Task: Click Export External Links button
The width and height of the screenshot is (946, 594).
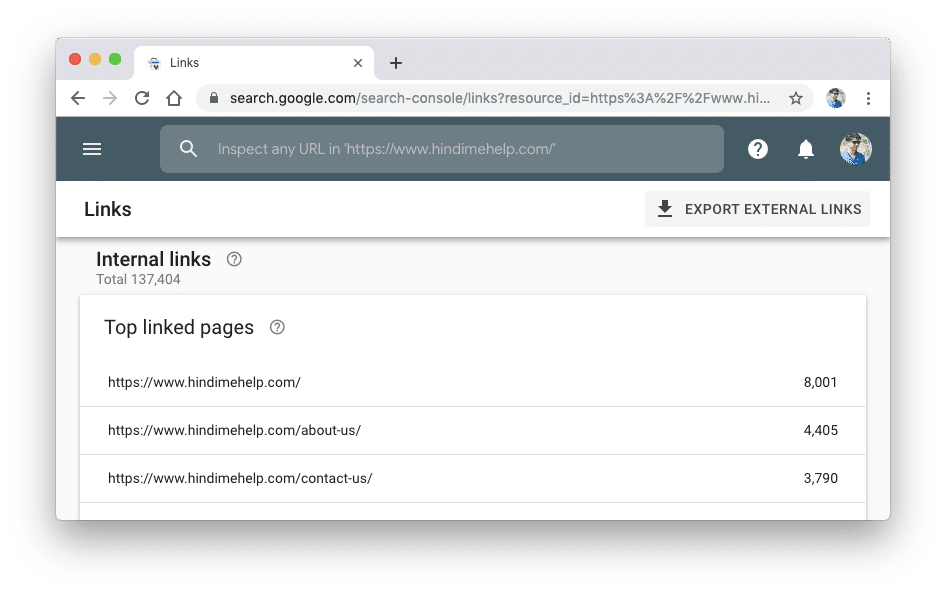Action: (x=757, y=209)
